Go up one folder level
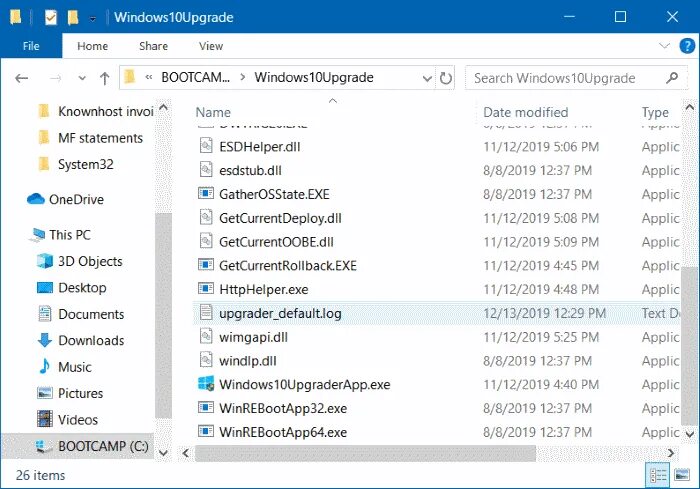Image resolution: width=700 pixels, height=489 pixels. coord(104,79)
